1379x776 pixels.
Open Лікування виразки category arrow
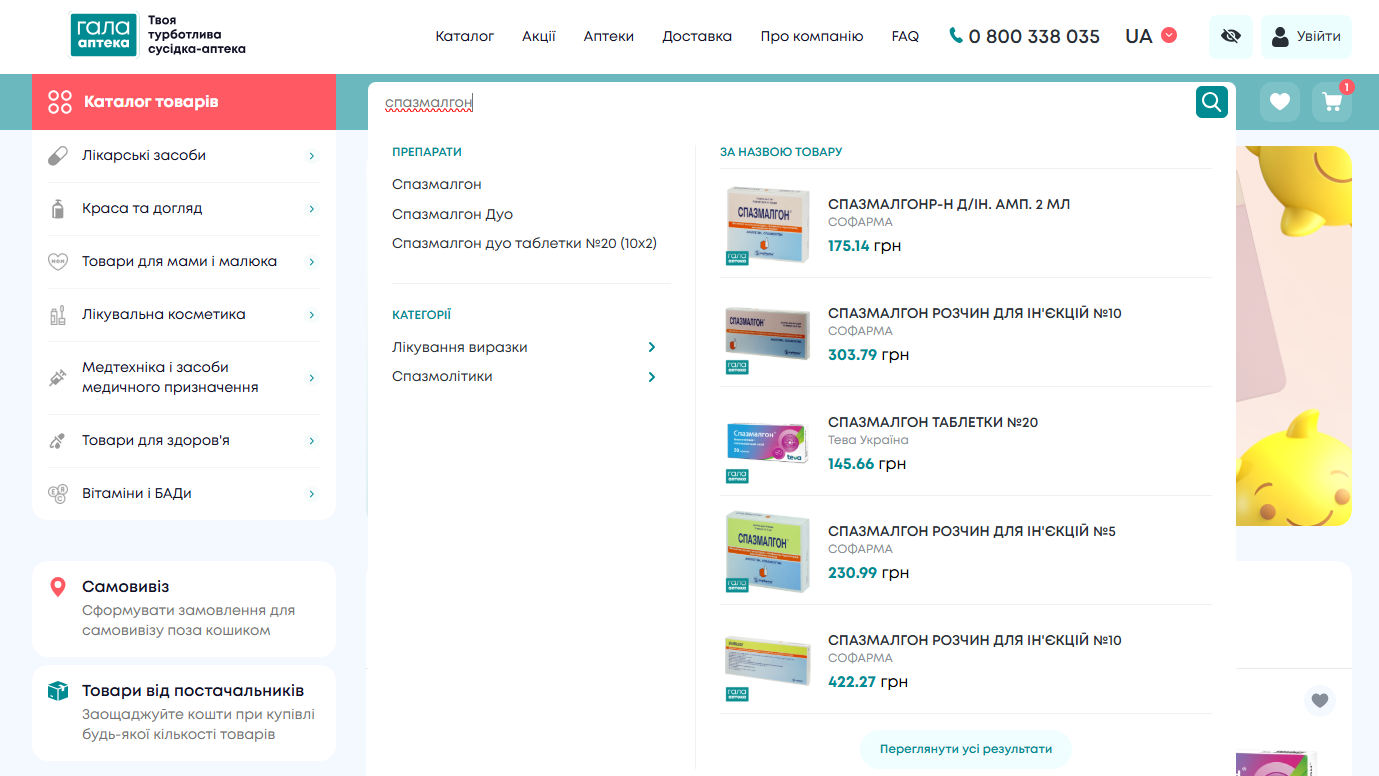click(652, 347)
